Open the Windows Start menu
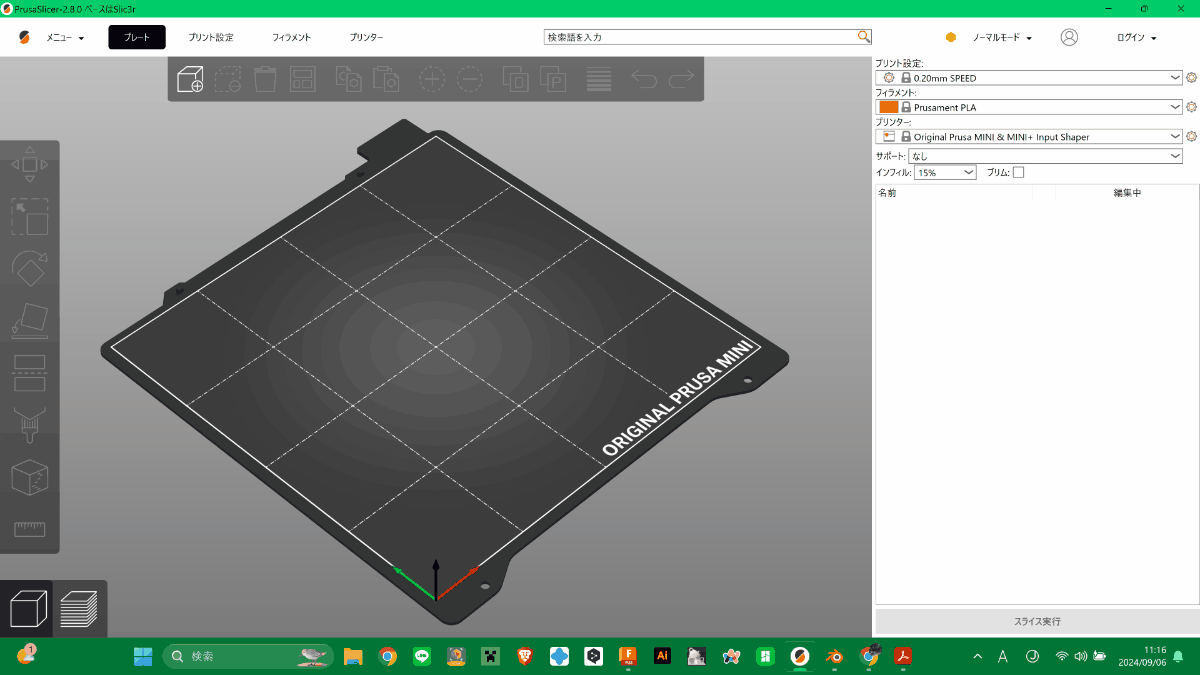The width and height of the screenshot is (1200, 675). point(143,656)
